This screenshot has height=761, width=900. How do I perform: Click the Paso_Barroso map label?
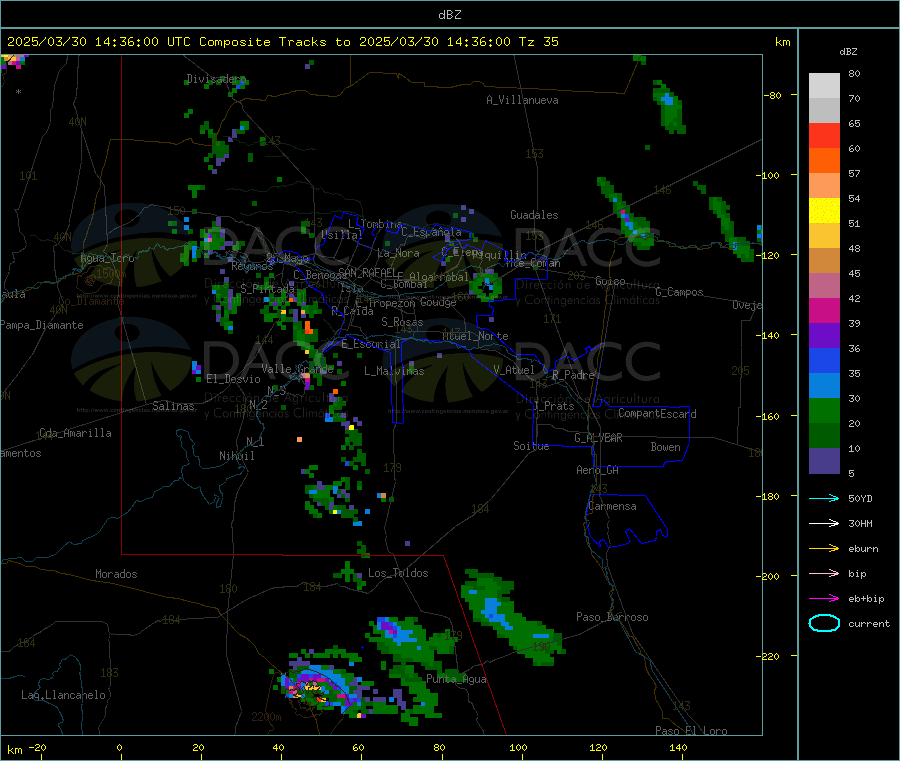tap(612, 617)
